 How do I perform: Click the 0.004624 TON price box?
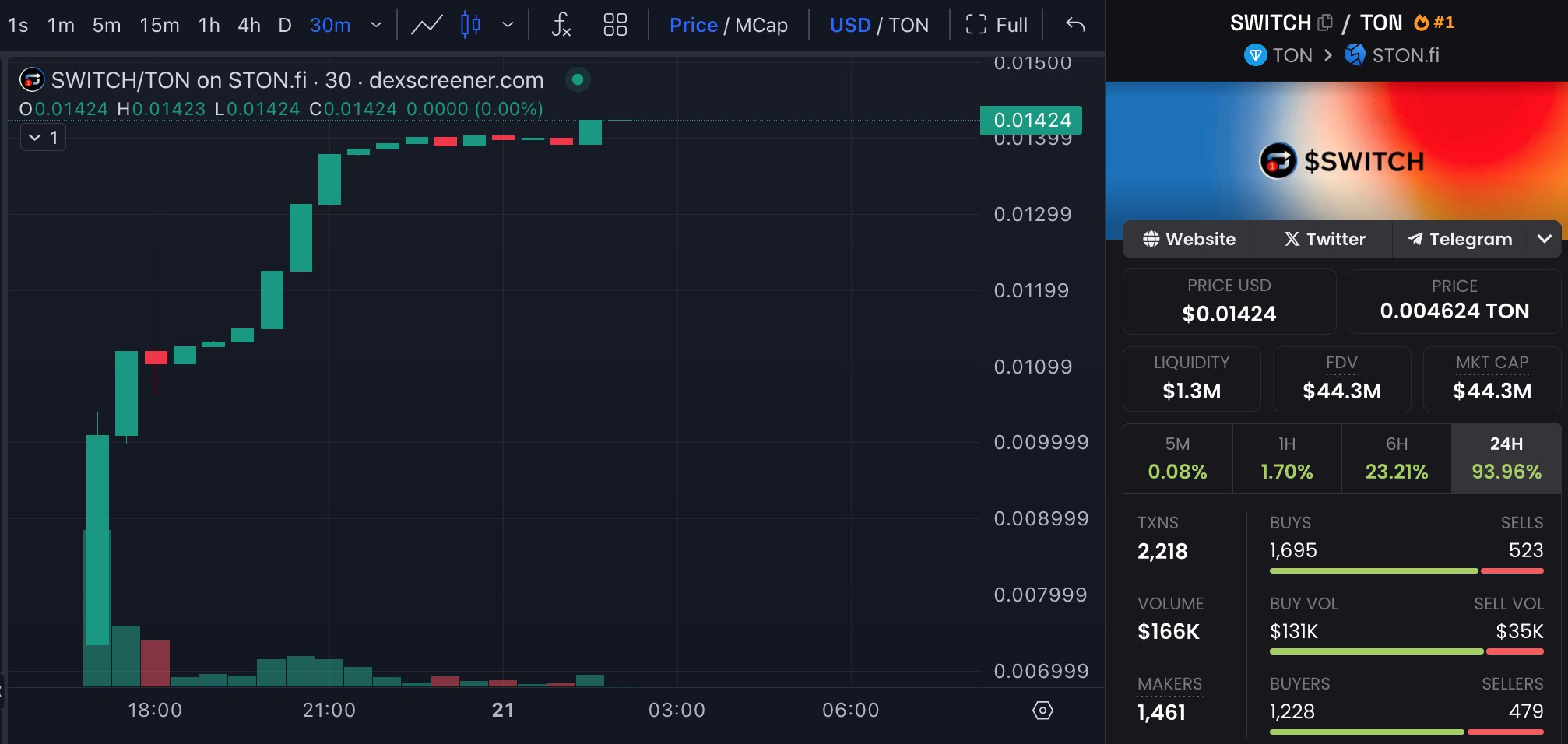pos(1454,301)
